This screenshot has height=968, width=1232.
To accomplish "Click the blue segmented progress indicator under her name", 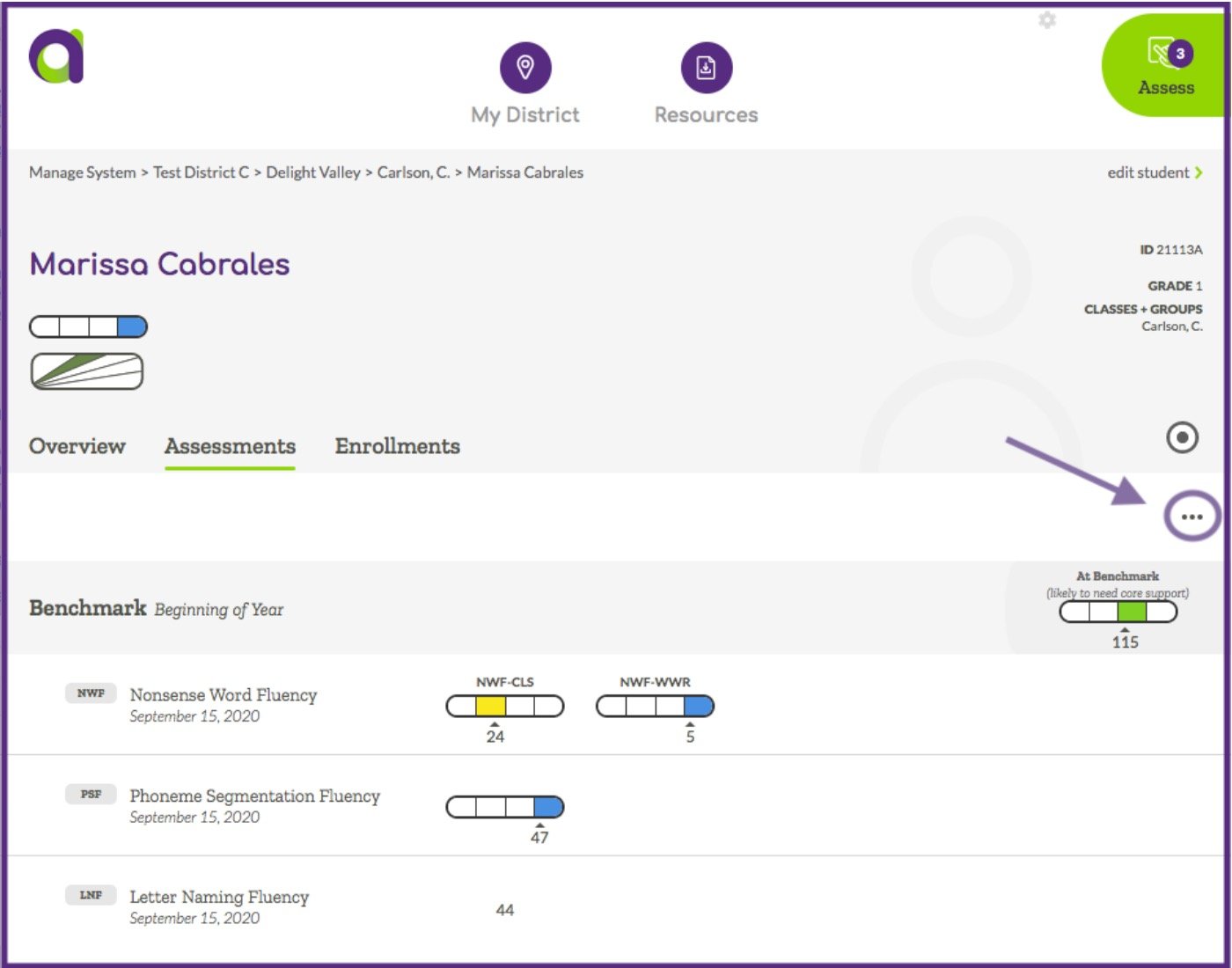I will point(87,326).
